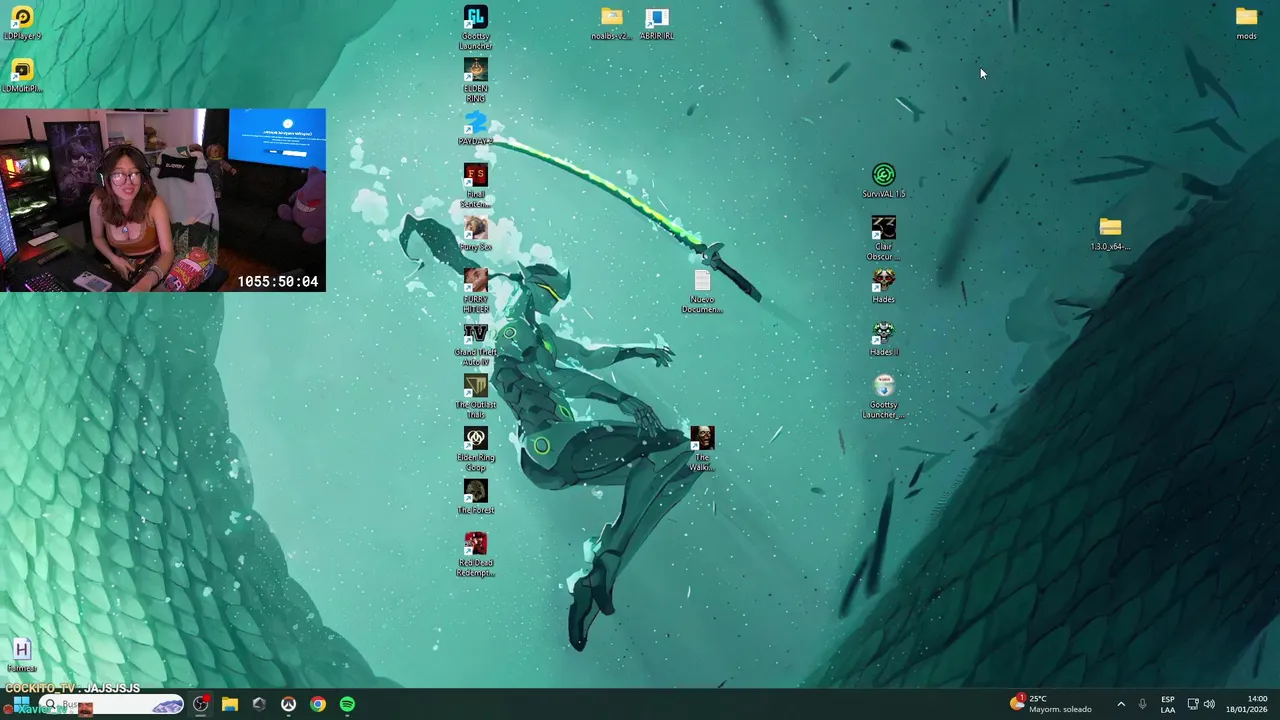Open the grey hexagon app in taskbar
The width and height of the screenshot is (1280, 720).
pos(259,704)
